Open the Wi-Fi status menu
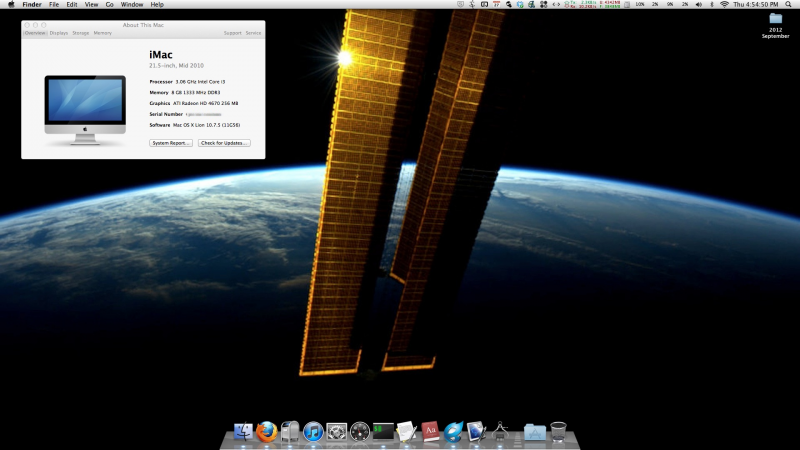The image size is (800, 450). 724,4
